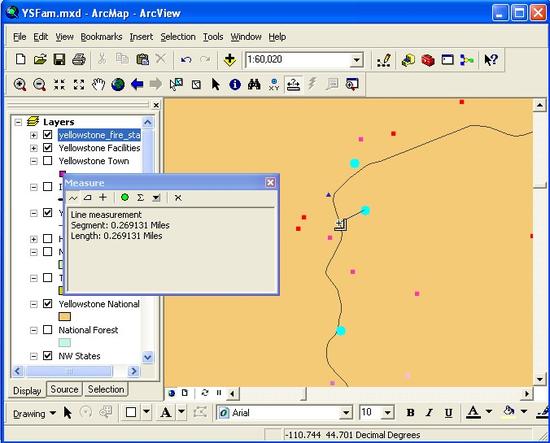Toggle the National Forest layer checkbox

coord(47,330)
